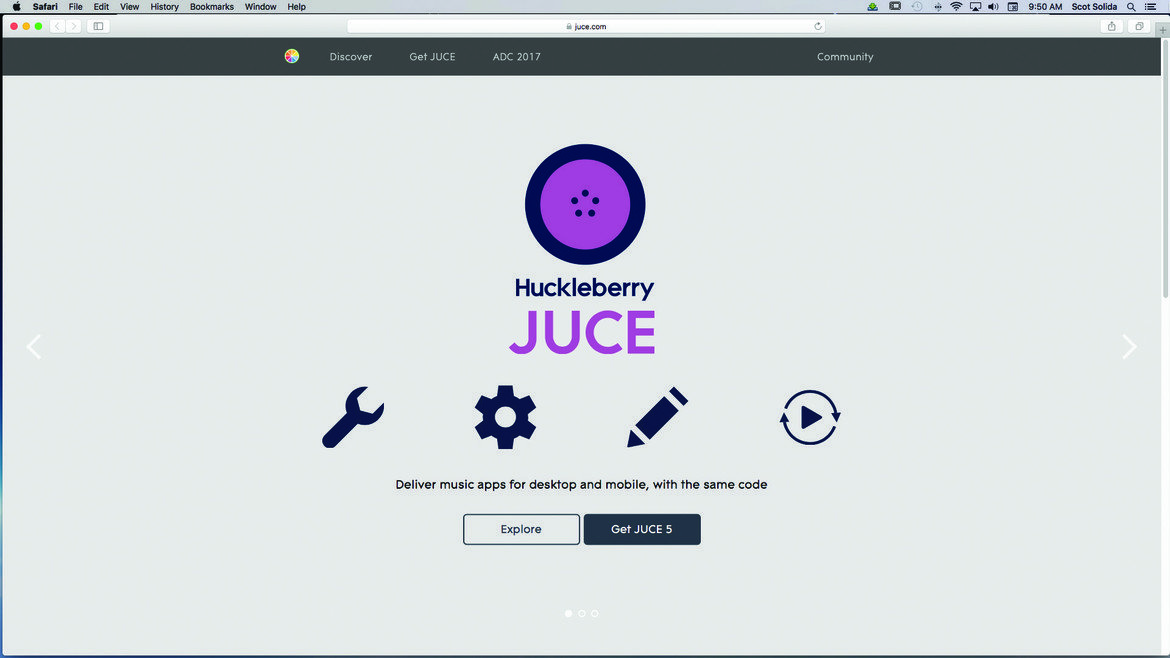Viewport: 1170px width, 658px height.
Task: Click the Get JUCE 5 button
Action: 642,529
